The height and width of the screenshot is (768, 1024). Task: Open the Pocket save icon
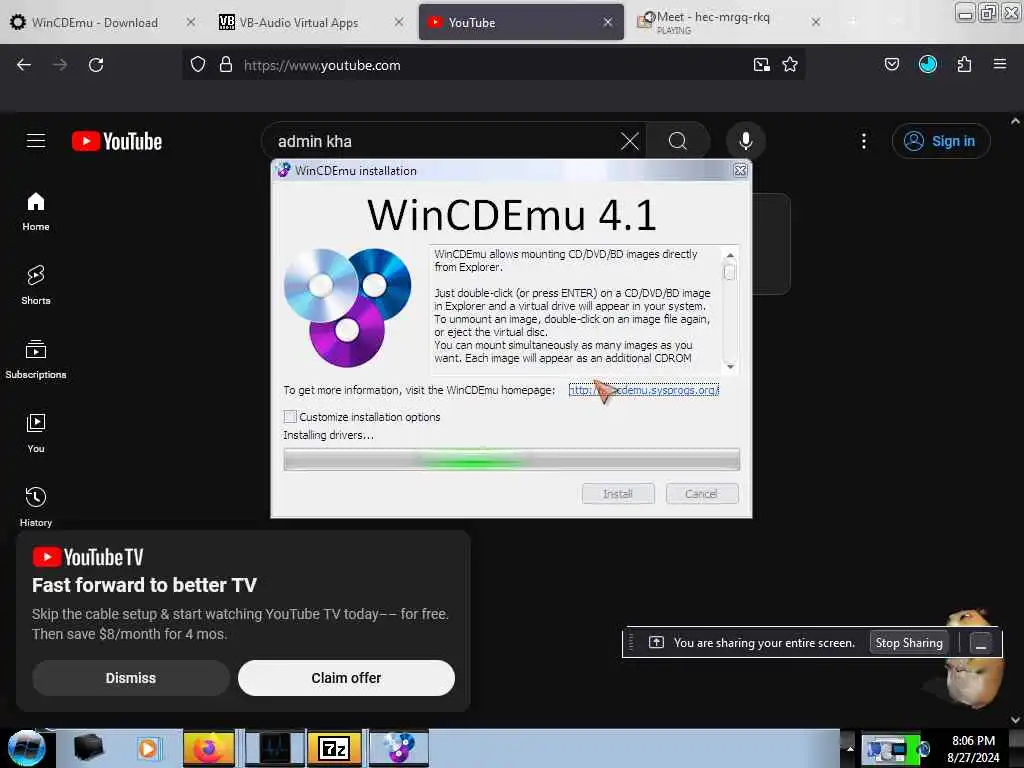tap(892, 64)
